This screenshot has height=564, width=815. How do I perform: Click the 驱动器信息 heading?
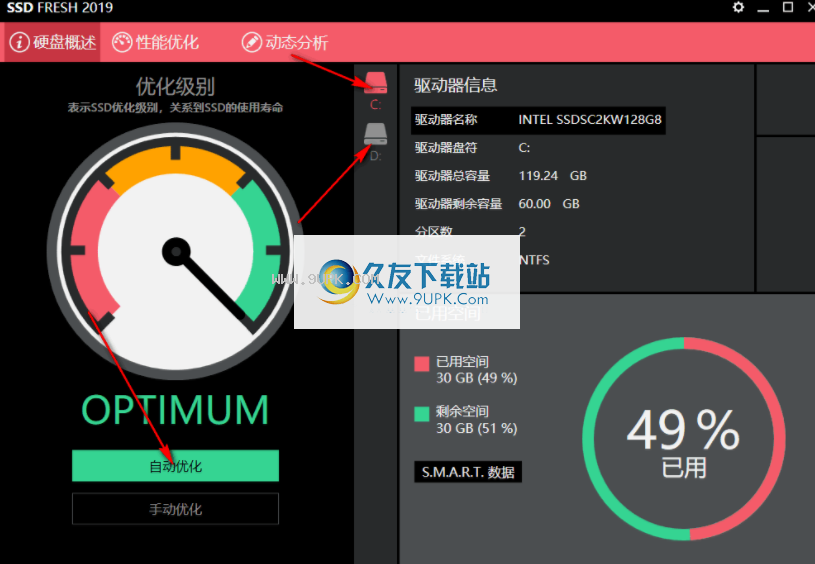click(x=456, y=85)
